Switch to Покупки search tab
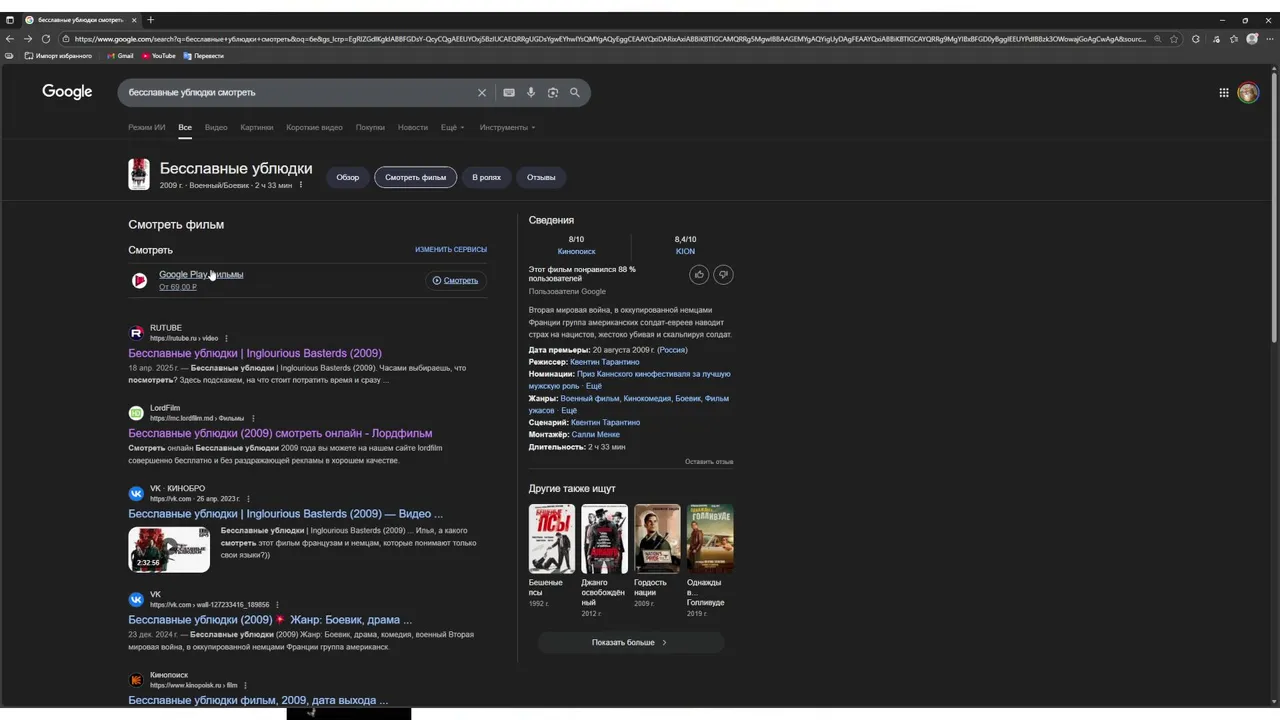The image size is (1280, 720). 370,127
